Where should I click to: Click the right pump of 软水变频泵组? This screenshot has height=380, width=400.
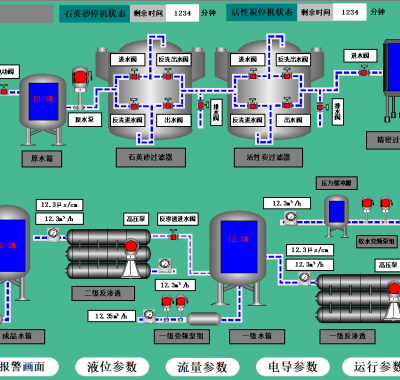click(x=385, y=208)
